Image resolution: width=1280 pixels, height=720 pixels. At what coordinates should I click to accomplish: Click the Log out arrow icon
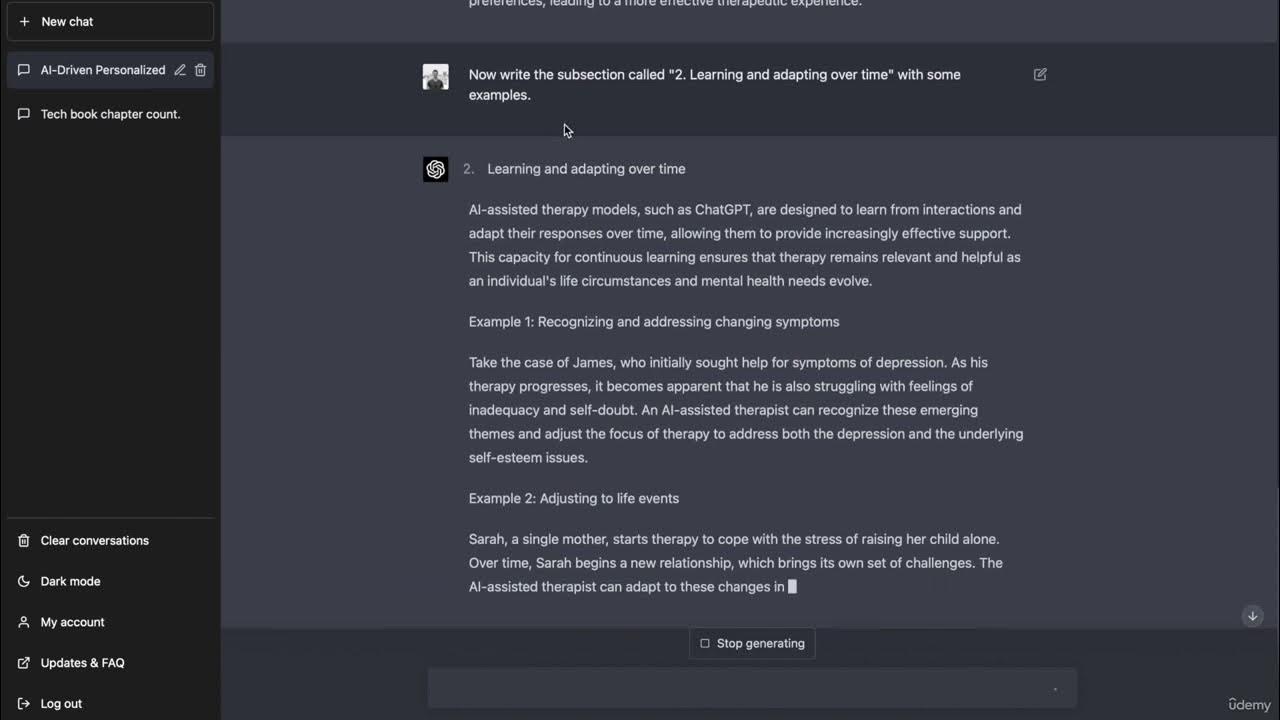click(x=24, y=704)
